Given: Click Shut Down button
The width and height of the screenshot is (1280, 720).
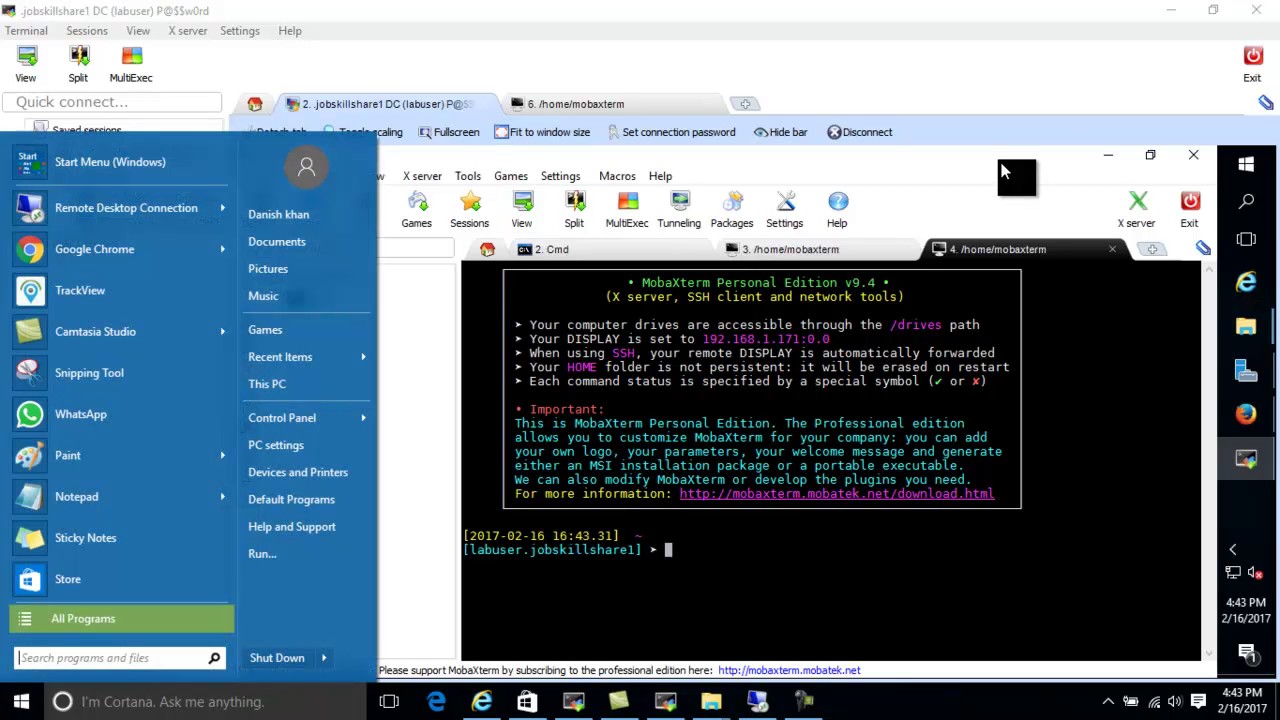Looking at the screenshot, I should [x=277, y=658].
